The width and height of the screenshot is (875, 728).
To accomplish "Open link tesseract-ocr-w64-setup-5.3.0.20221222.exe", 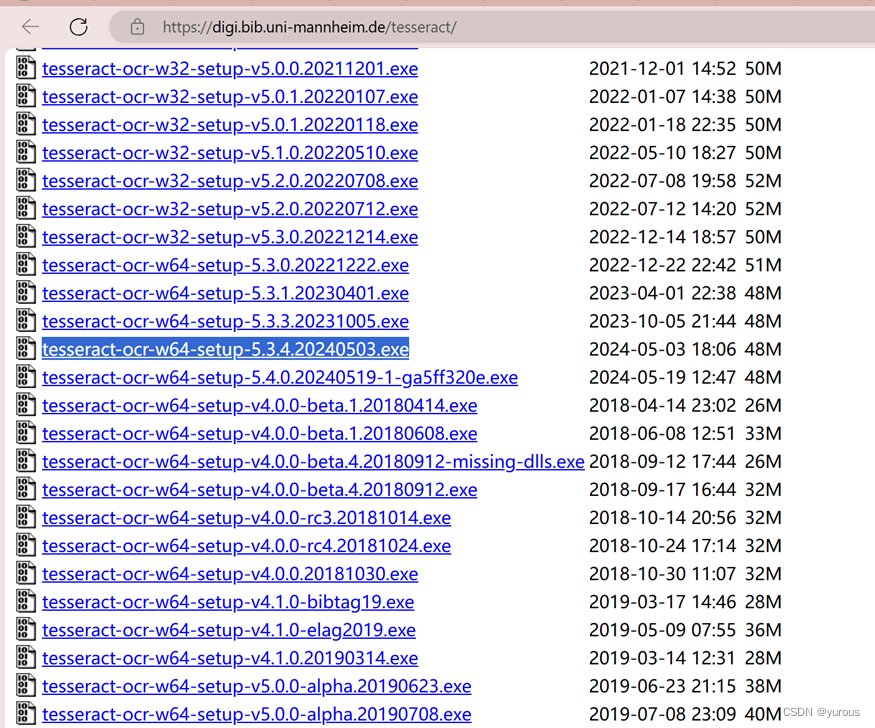I will point(225,265).
